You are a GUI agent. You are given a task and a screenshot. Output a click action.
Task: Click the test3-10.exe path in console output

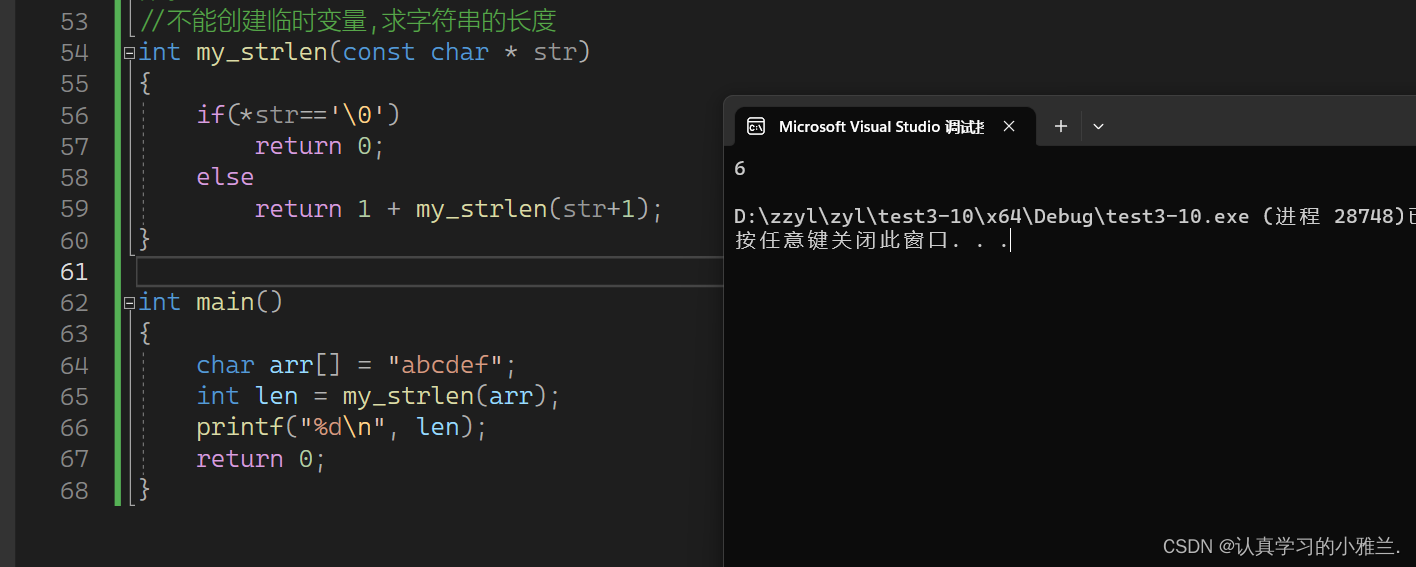[x=991, y=217]
